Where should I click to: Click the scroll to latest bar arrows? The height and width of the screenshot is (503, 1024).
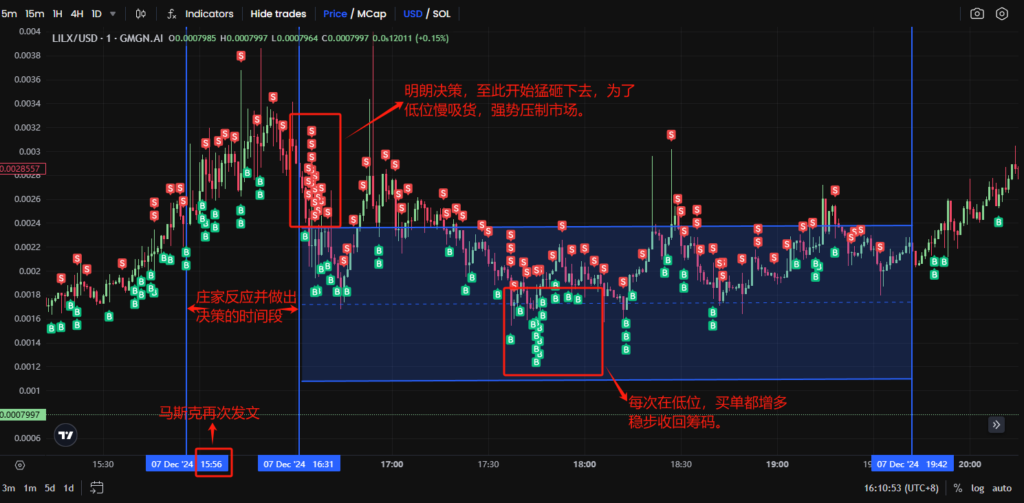[x=996, y=425]
